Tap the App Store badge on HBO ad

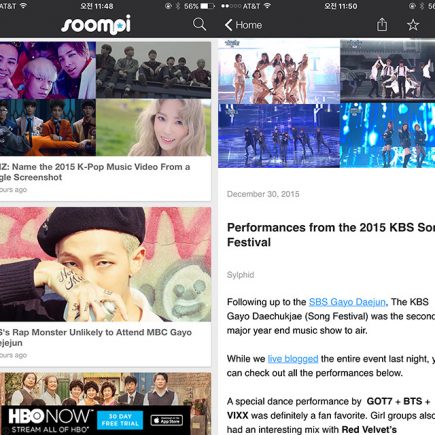tap(167, 420)
